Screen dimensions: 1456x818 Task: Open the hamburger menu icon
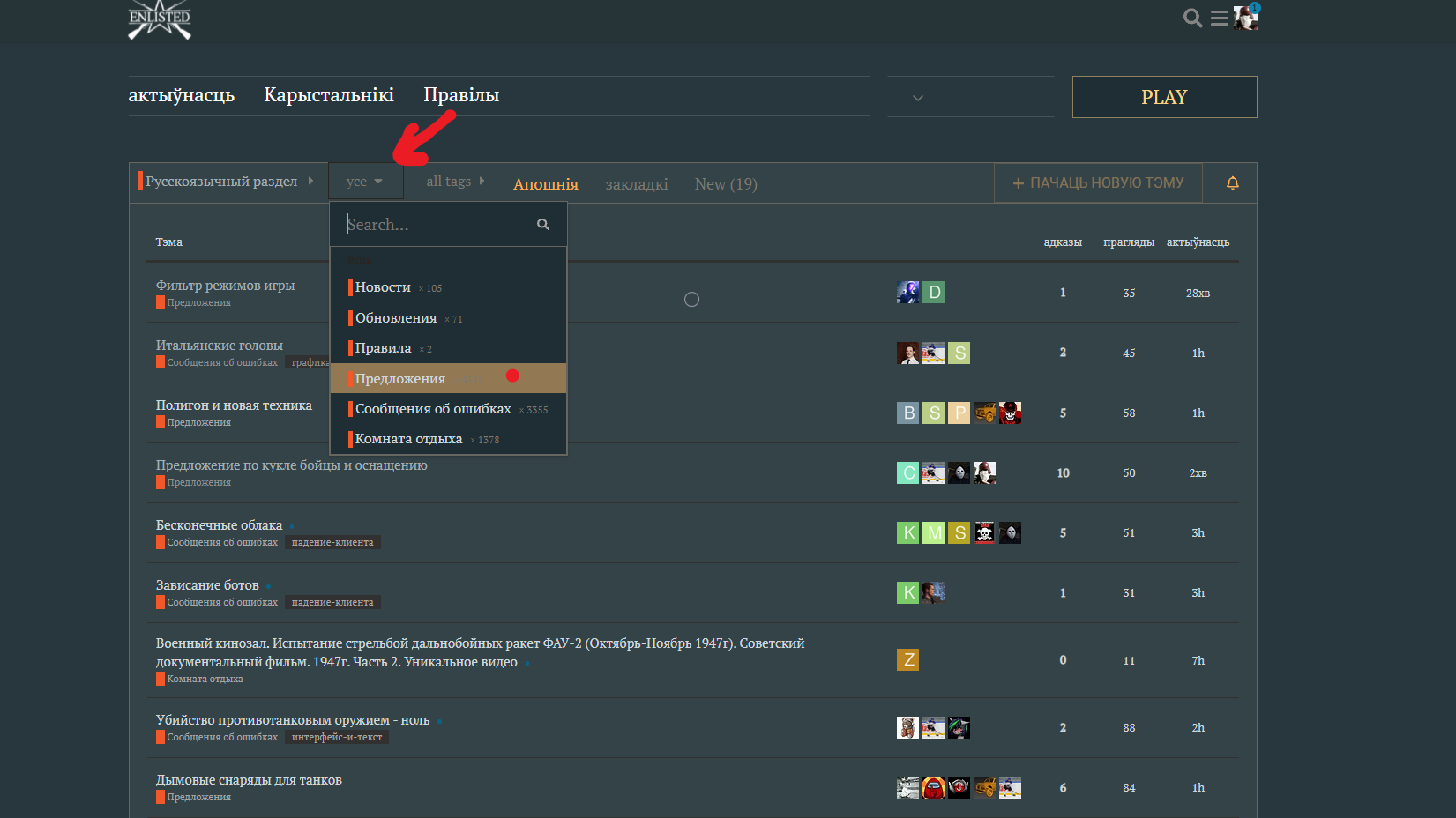click(1219, 19)
